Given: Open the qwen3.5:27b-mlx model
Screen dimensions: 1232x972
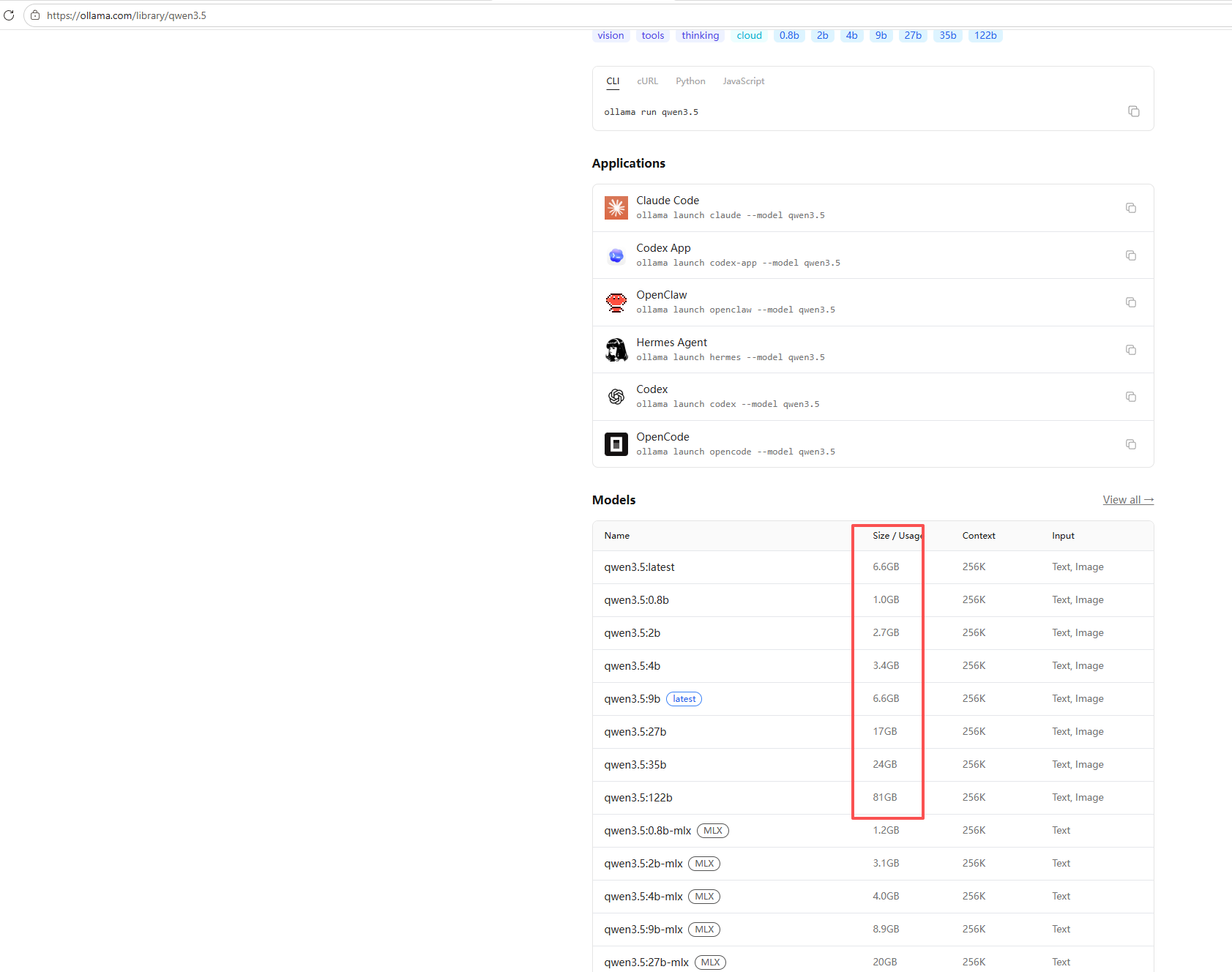Looking at the screenshot, I should pyautogui.click(x=646, y=962).
